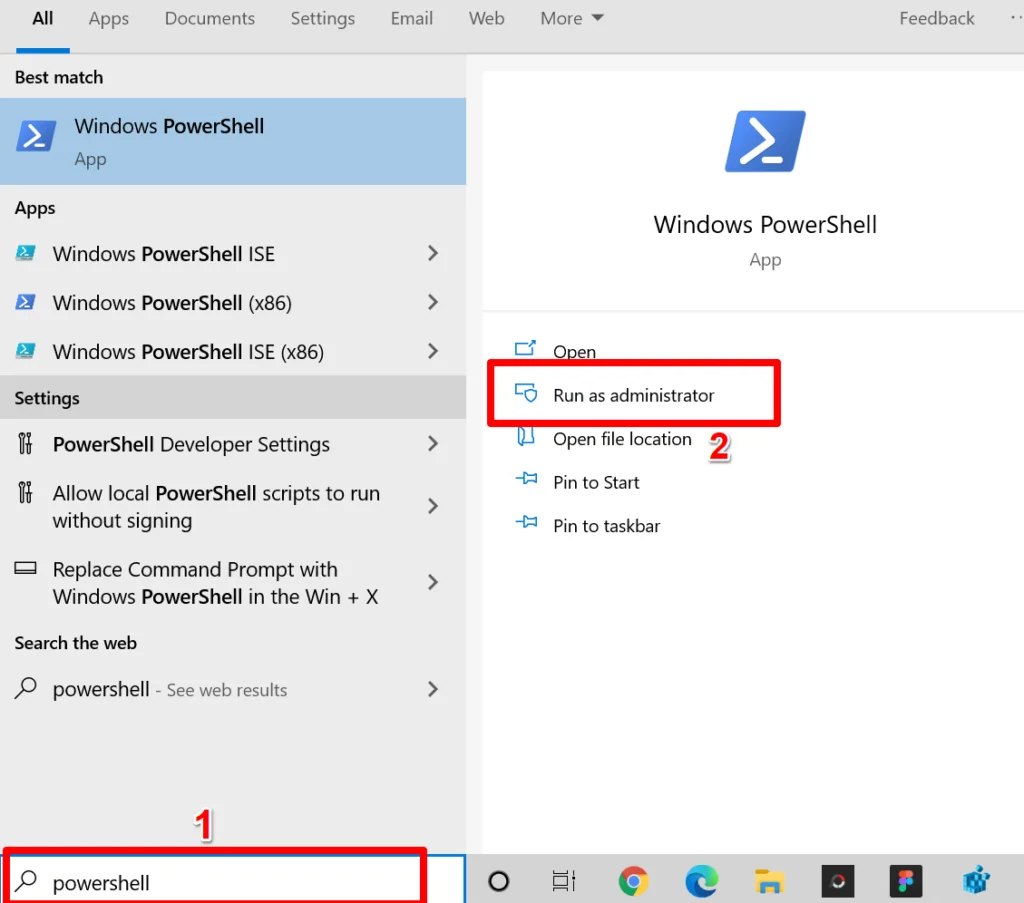Select Windows PowerShell ISE result text

163,253
